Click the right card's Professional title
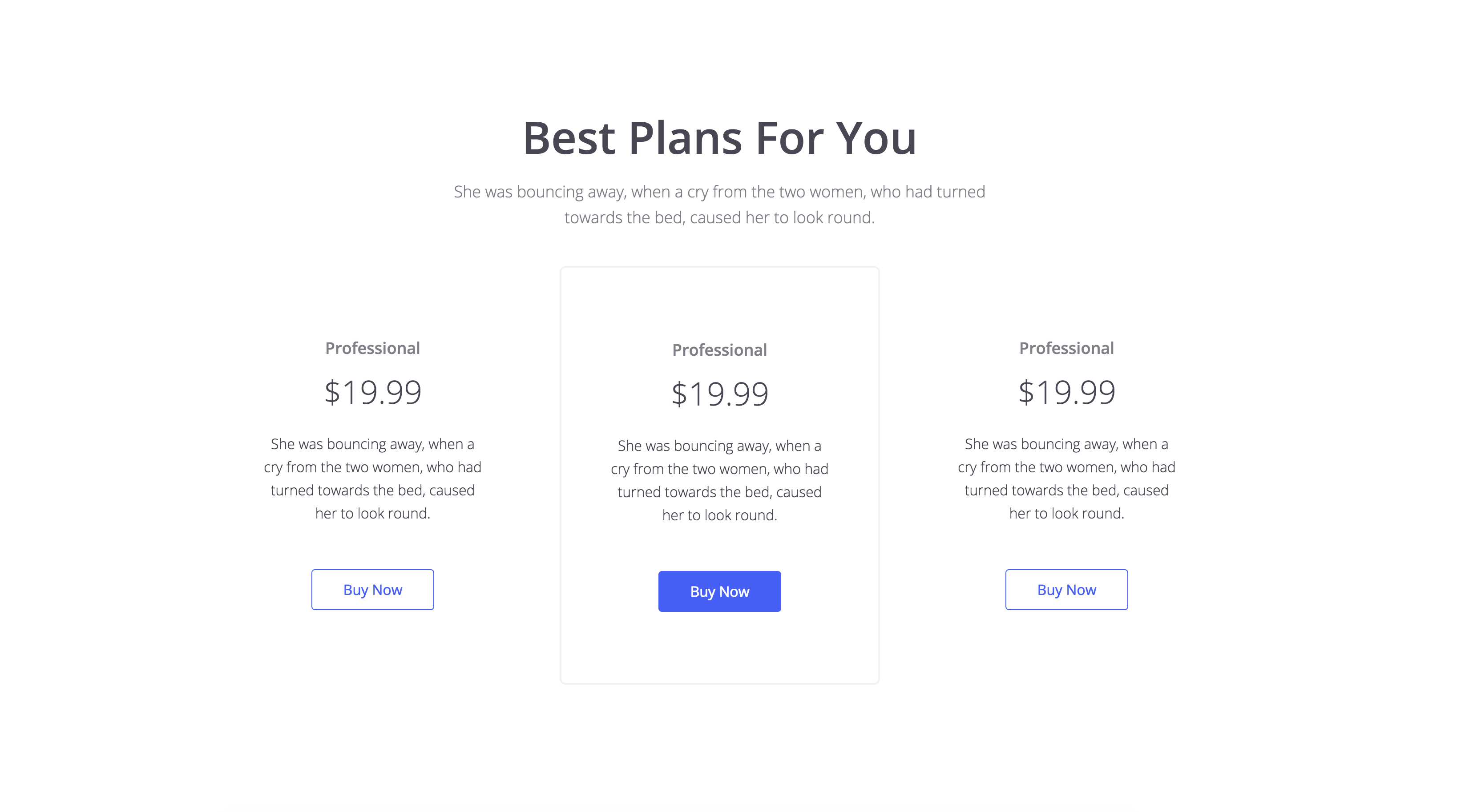The width and height of the screenshot is (1461, 812). [x=1066, y=348]
